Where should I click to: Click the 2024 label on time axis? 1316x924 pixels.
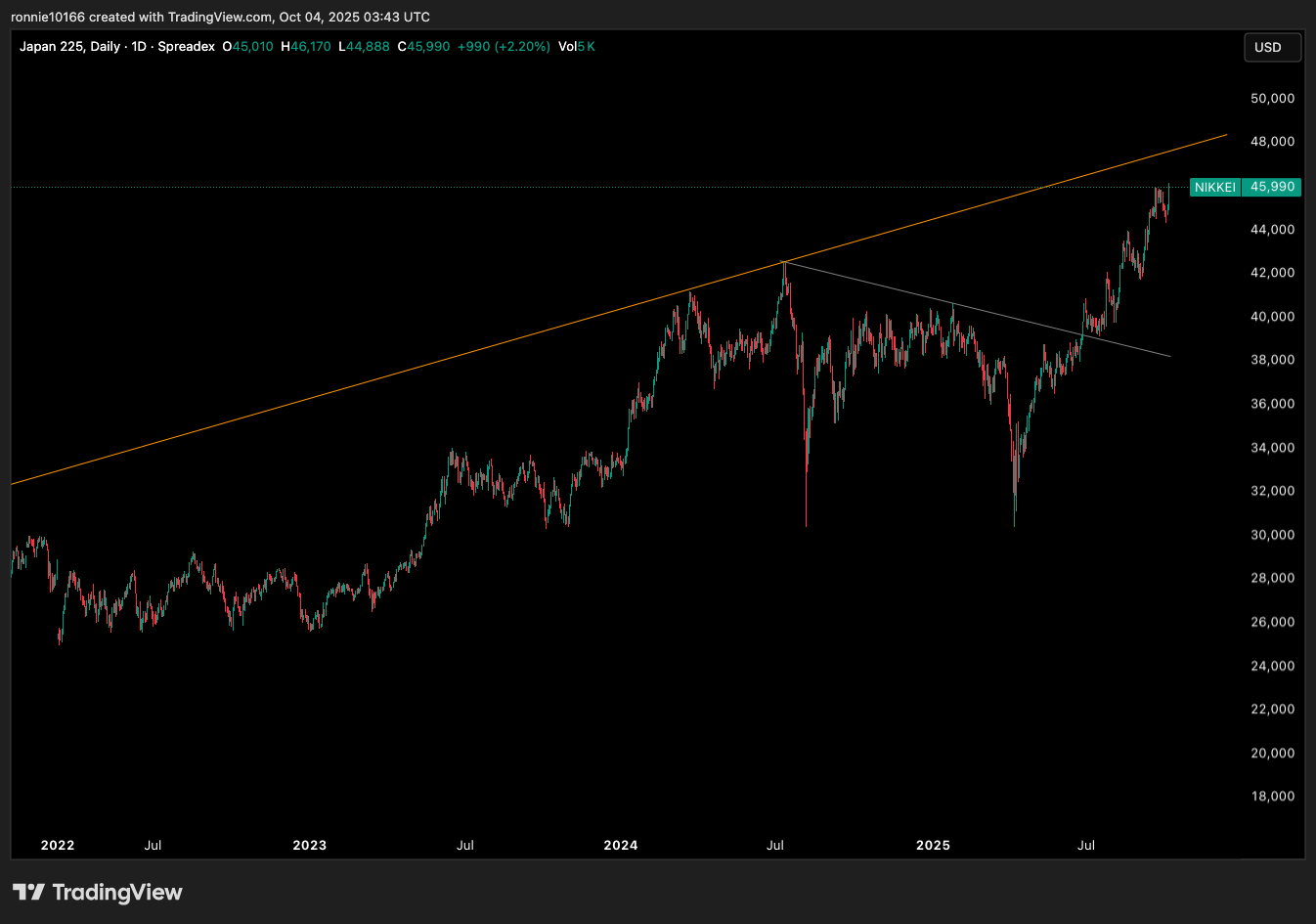point(621,845)
